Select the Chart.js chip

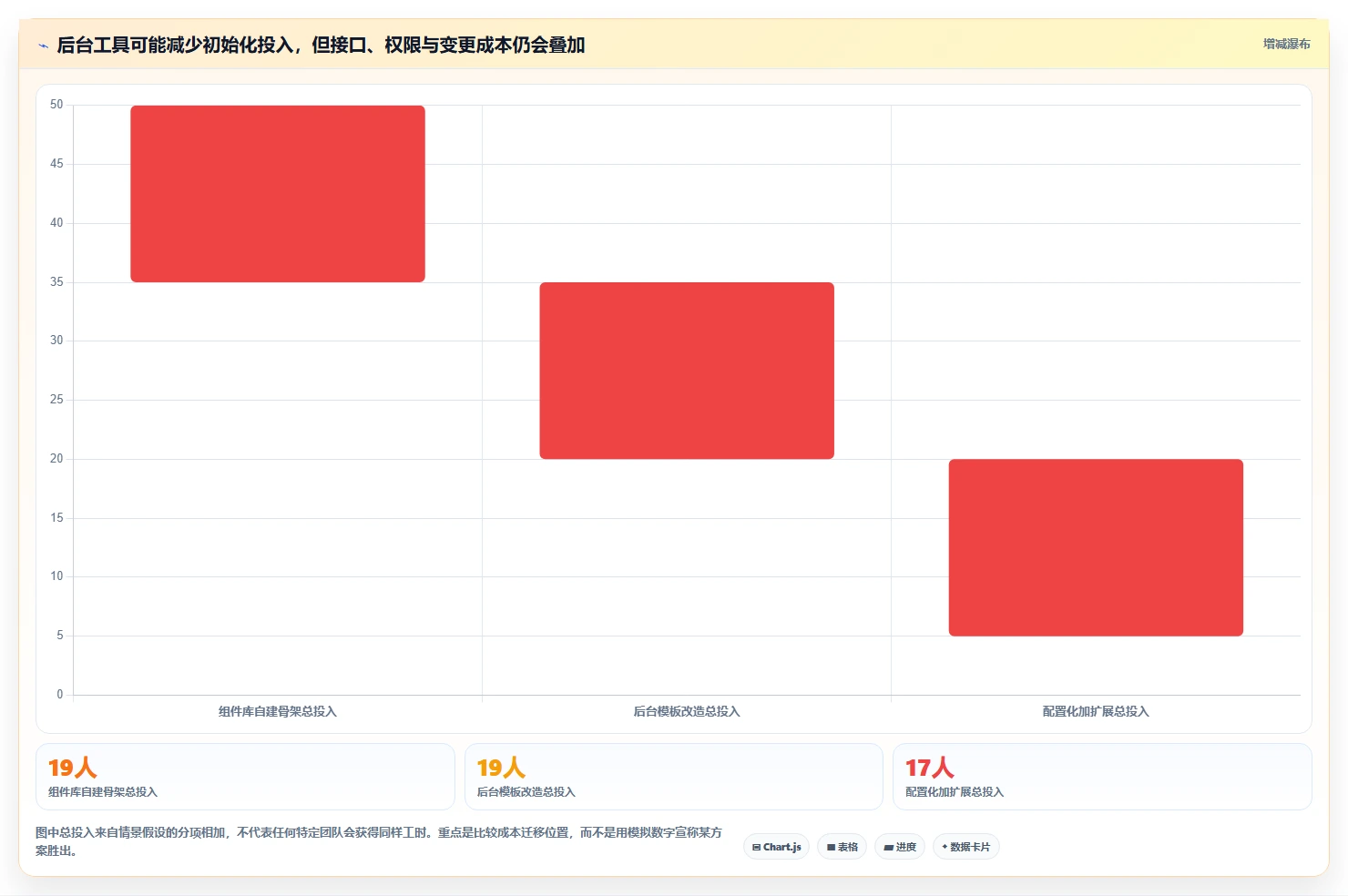(776, 847)
